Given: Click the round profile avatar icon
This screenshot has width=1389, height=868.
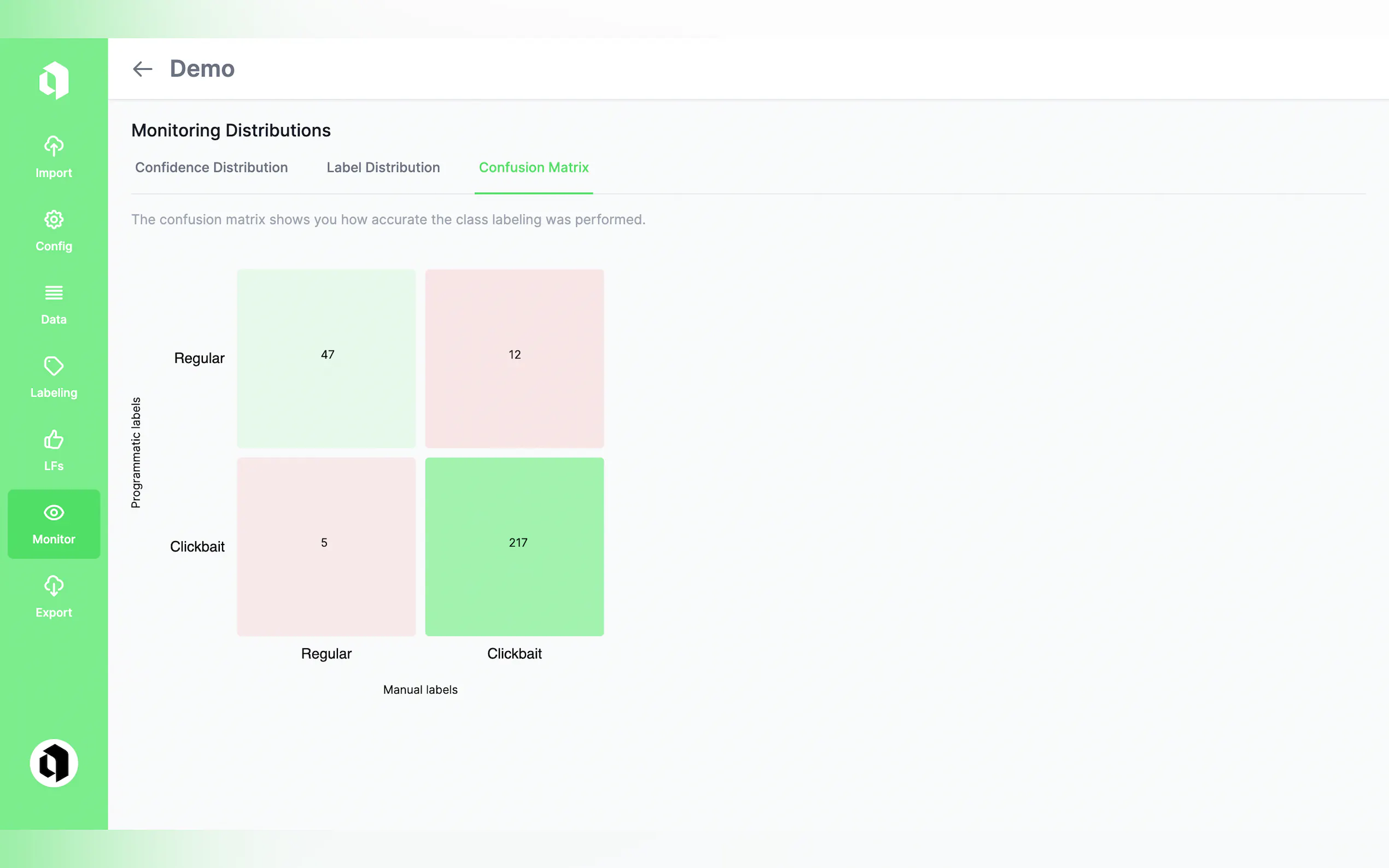Looking at the screenshot, I should (x=54, y=763).
